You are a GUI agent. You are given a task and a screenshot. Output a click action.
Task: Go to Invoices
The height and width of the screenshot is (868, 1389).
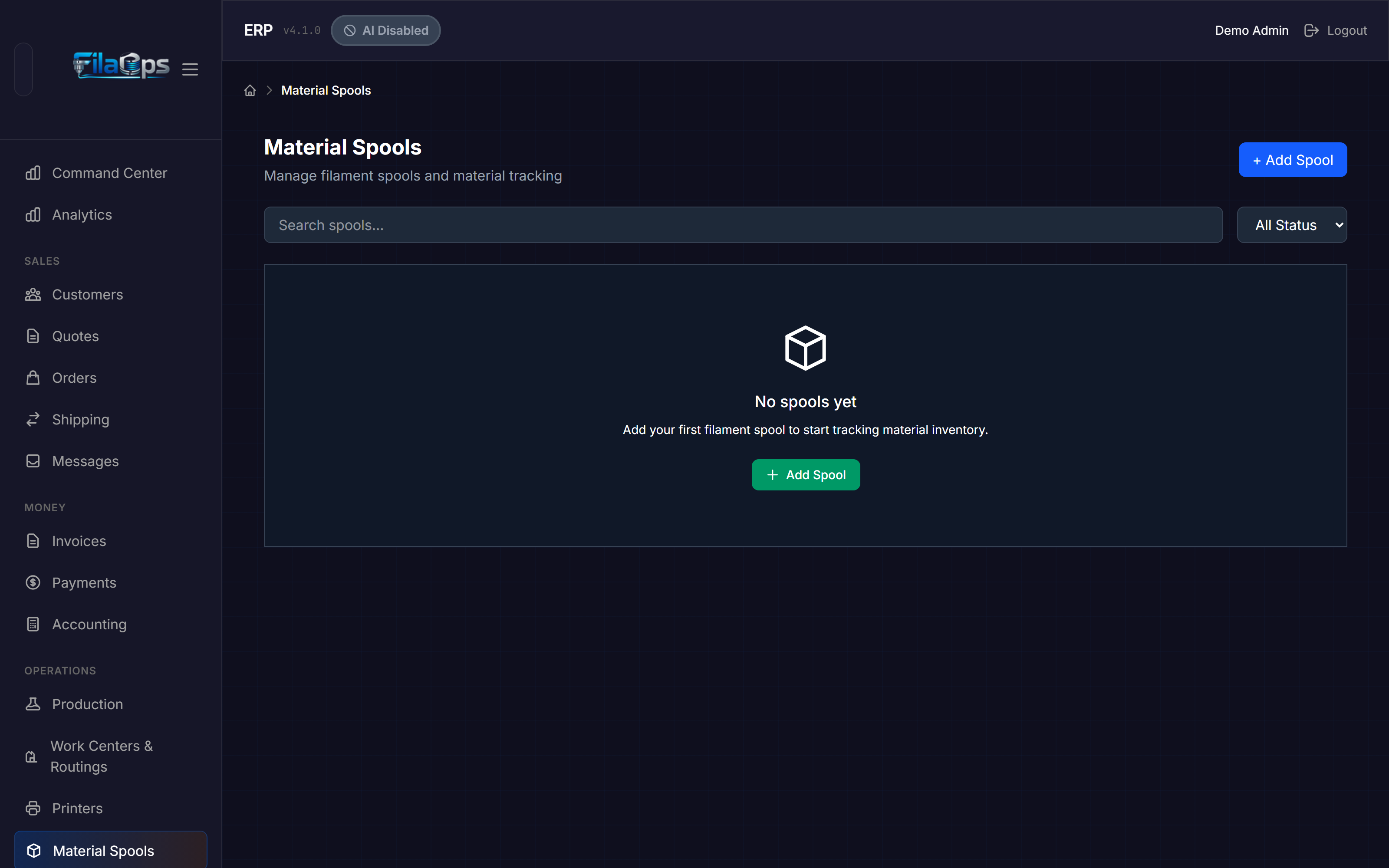coord(110,541)
